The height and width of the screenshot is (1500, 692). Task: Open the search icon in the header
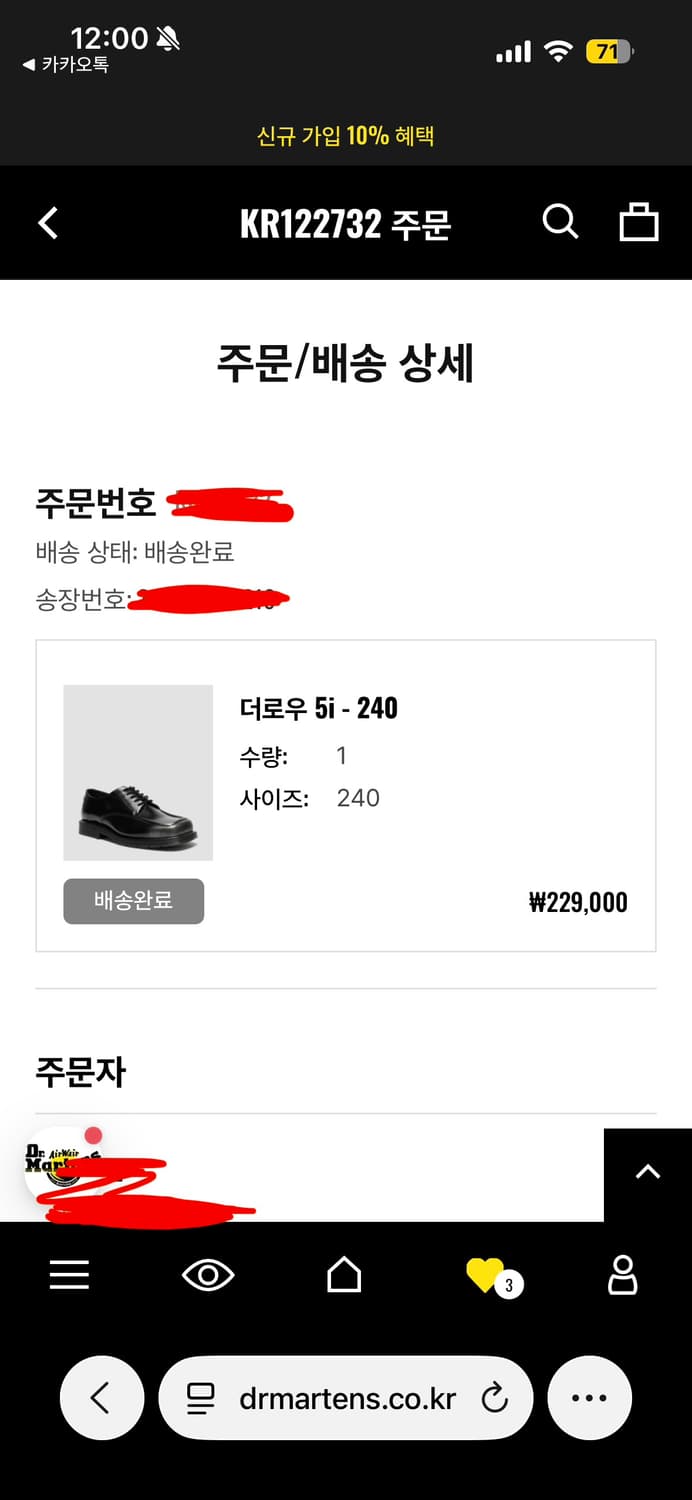click(x=561, y=222)
